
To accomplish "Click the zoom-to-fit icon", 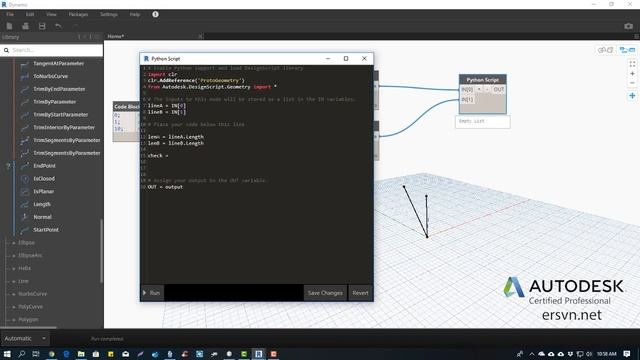I will point(632,64).
